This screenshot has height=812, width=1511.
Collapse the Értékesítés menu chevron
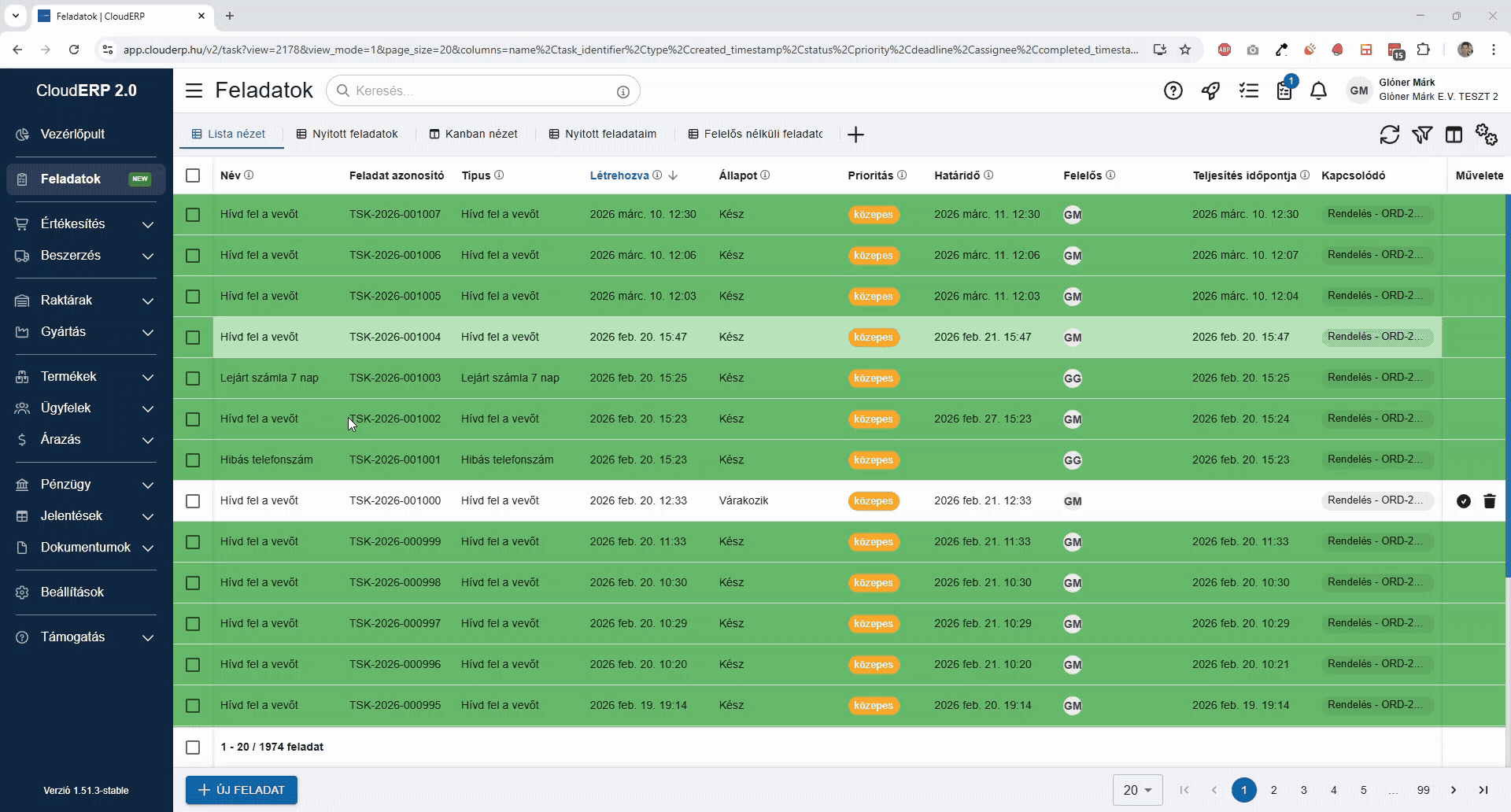click(147, 225)
